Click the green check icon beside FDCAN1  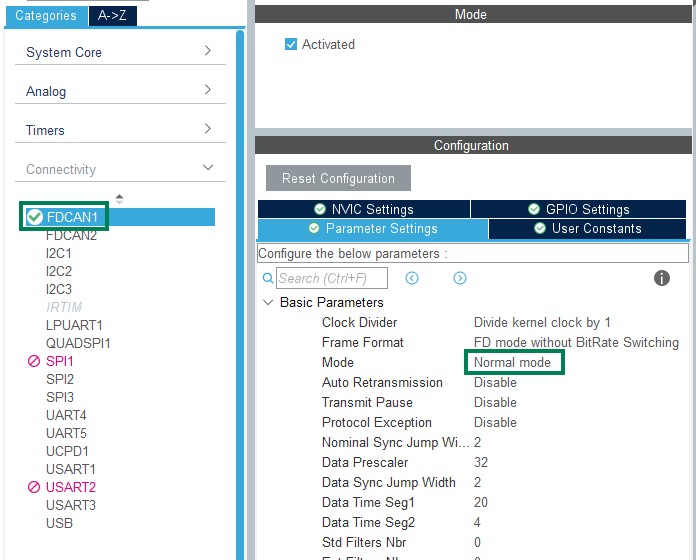(34, 217)
